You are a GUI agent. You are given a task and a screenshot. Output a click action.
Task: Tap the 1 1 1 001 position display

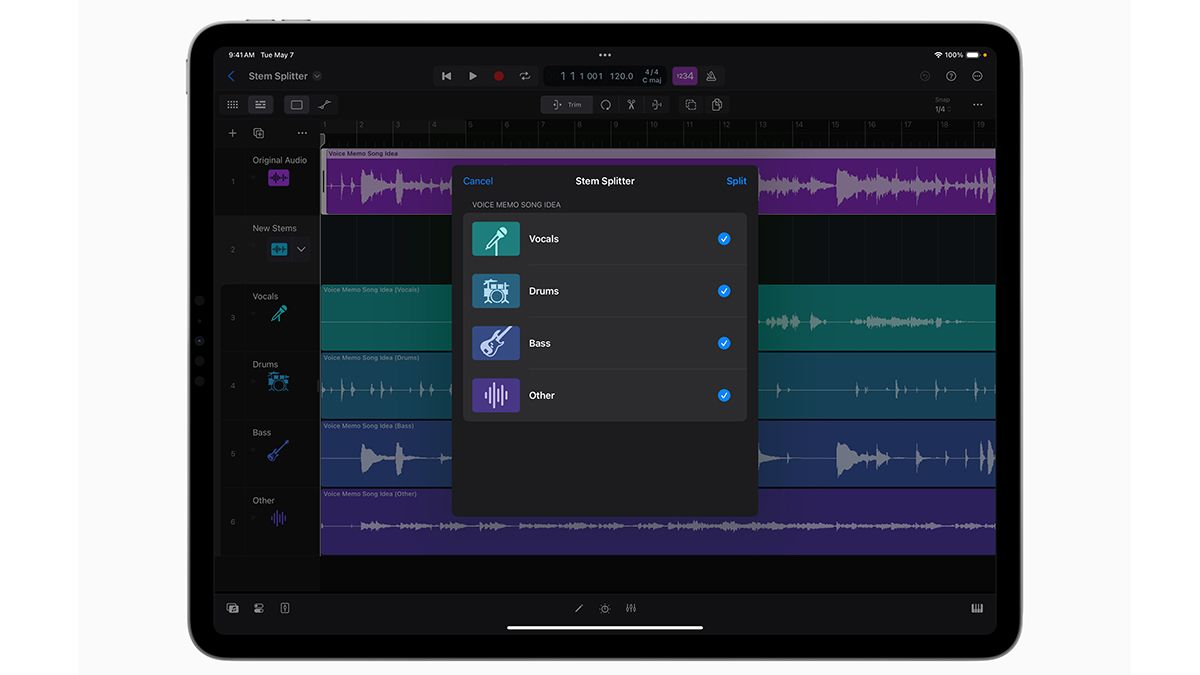coord(581,76)
